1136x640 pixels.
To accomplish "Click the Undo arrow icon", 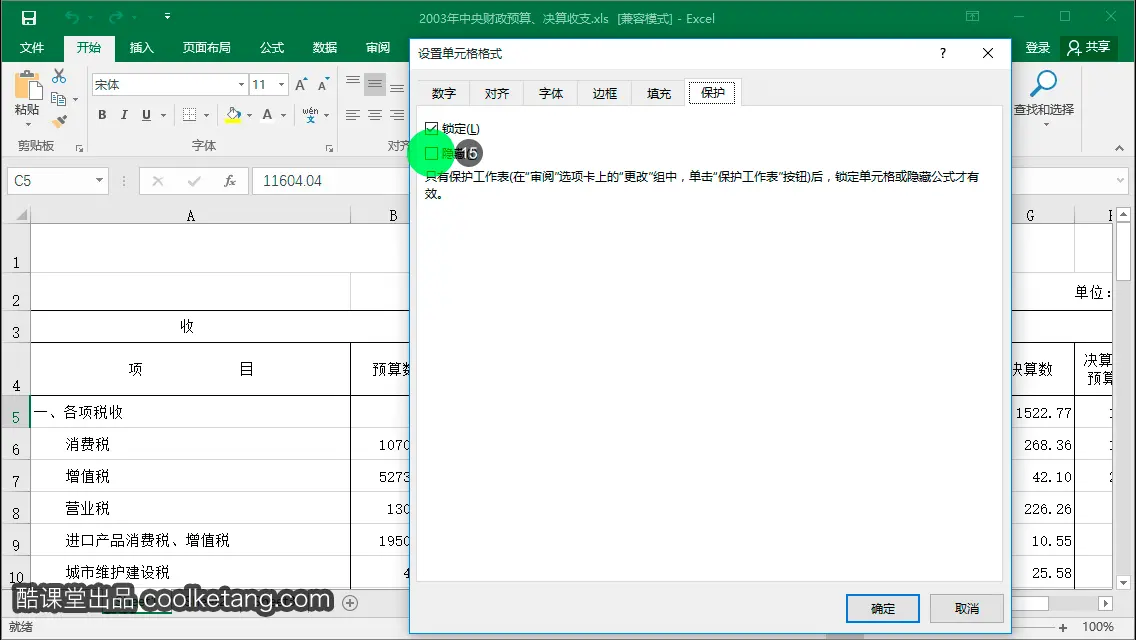I will (71, 17).
